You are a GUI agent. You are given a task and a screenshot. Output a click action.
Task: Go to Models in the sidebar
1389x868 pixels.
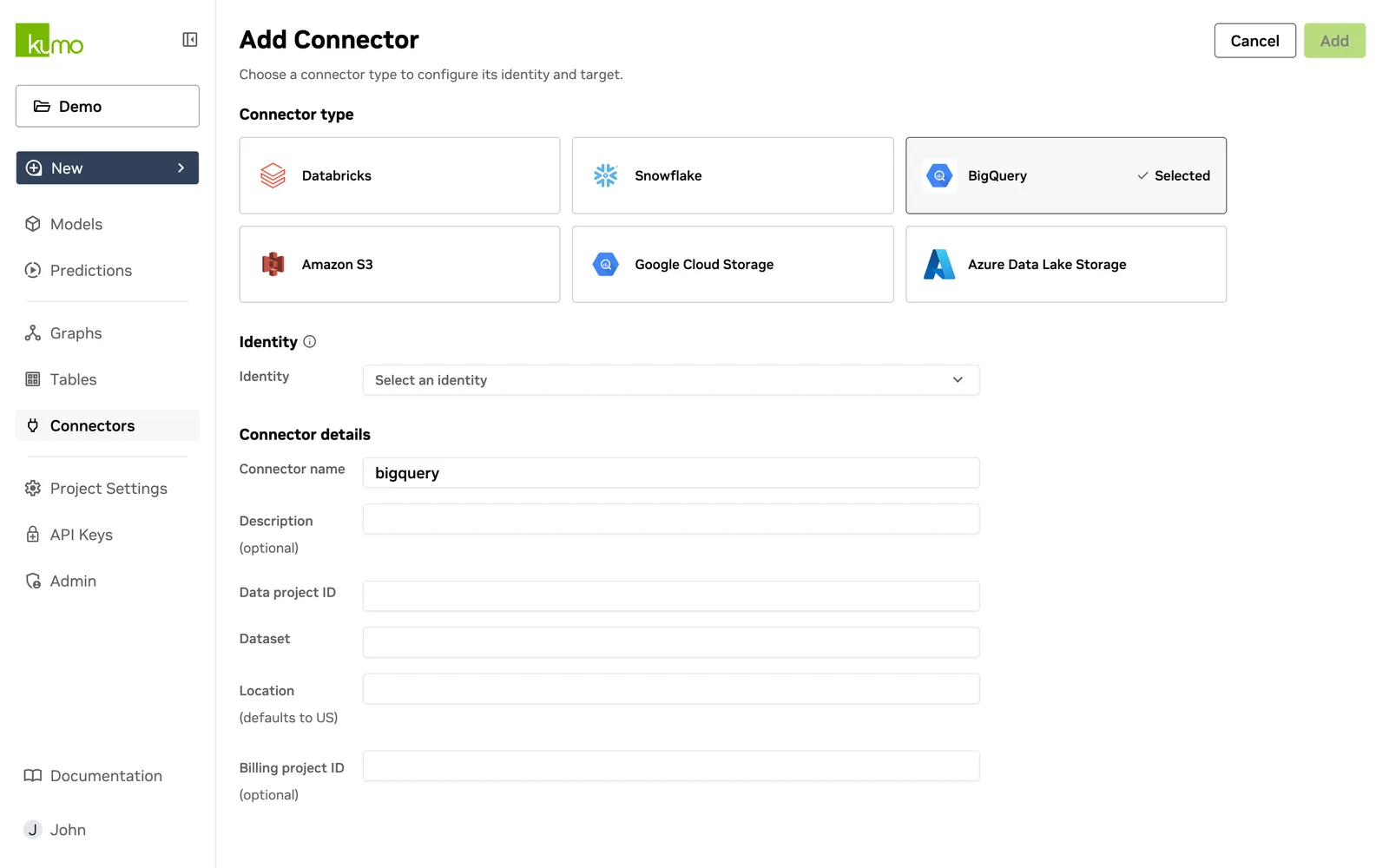tap(108, 224)
